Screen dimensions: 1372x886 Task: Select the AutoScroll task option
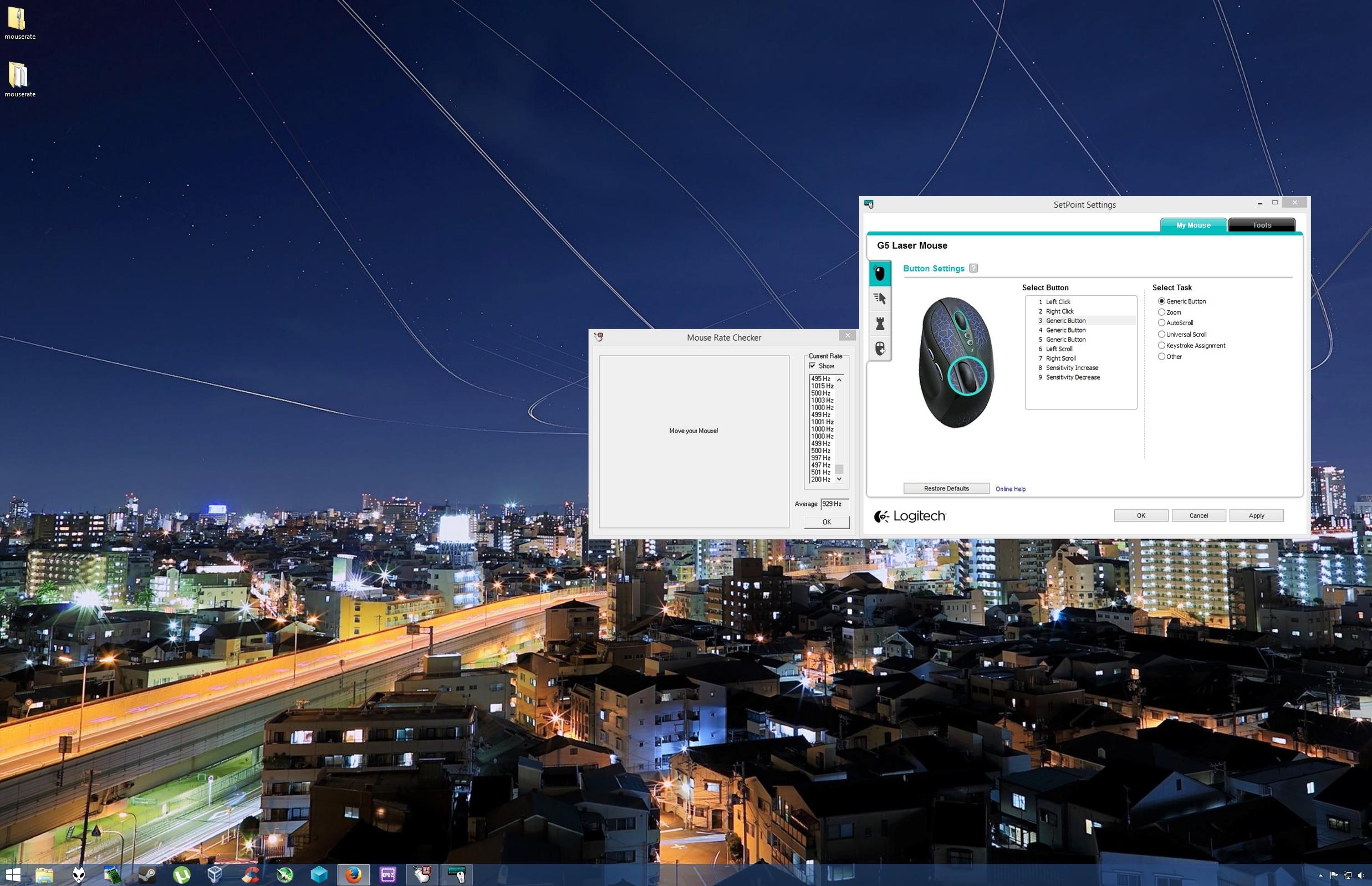pos(1161,322)
